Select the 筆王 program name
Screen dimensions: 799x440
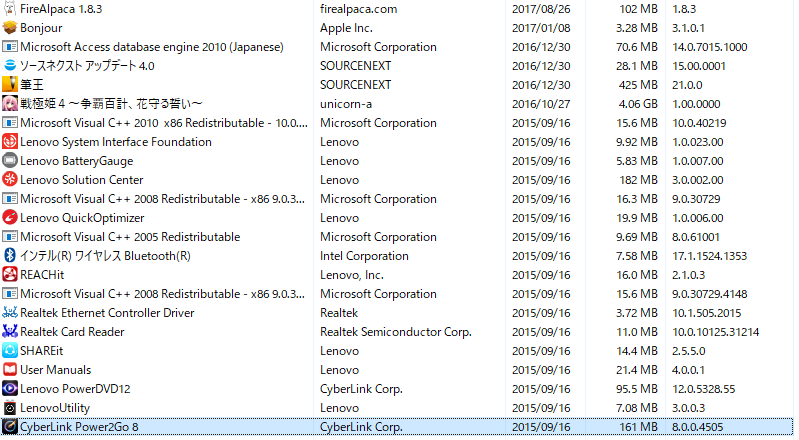click(x=32, y=85)
